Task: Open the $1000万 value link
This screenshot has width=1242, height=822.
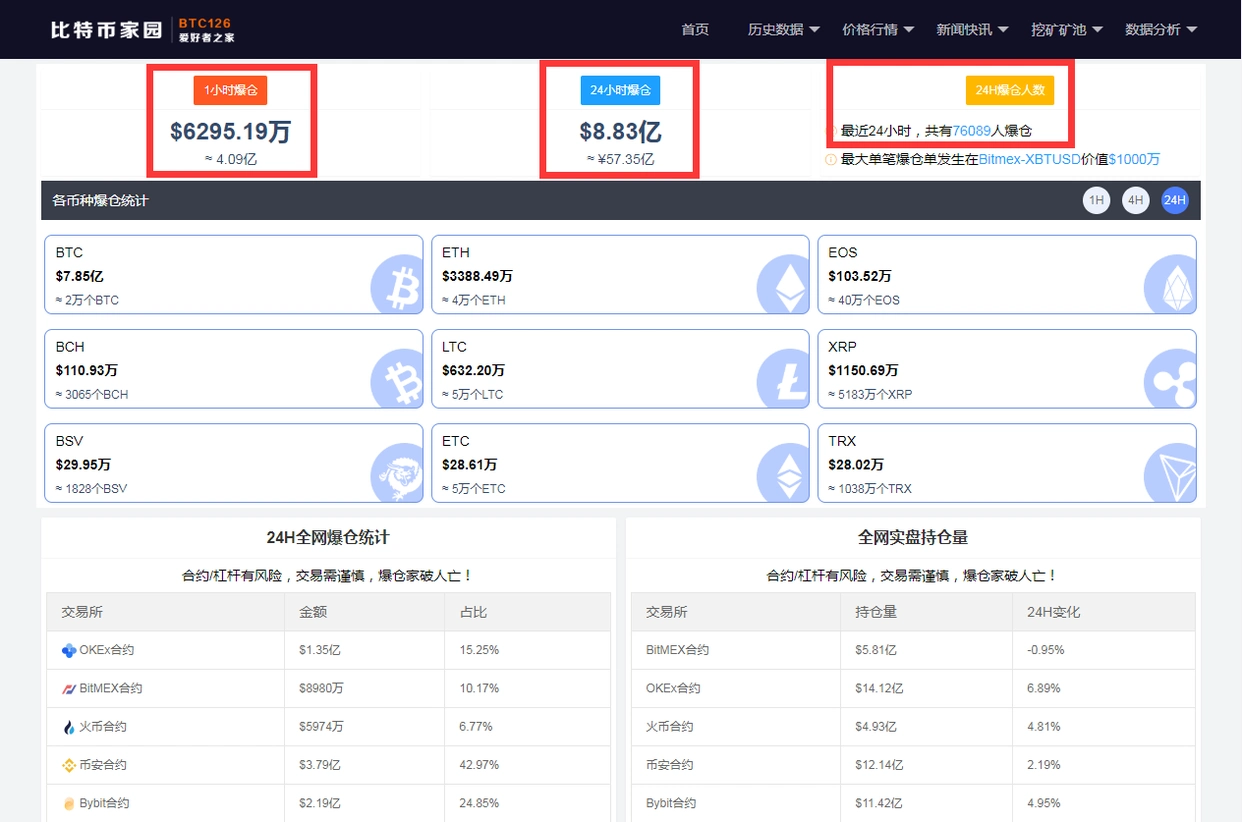Action: (1134, 159)
